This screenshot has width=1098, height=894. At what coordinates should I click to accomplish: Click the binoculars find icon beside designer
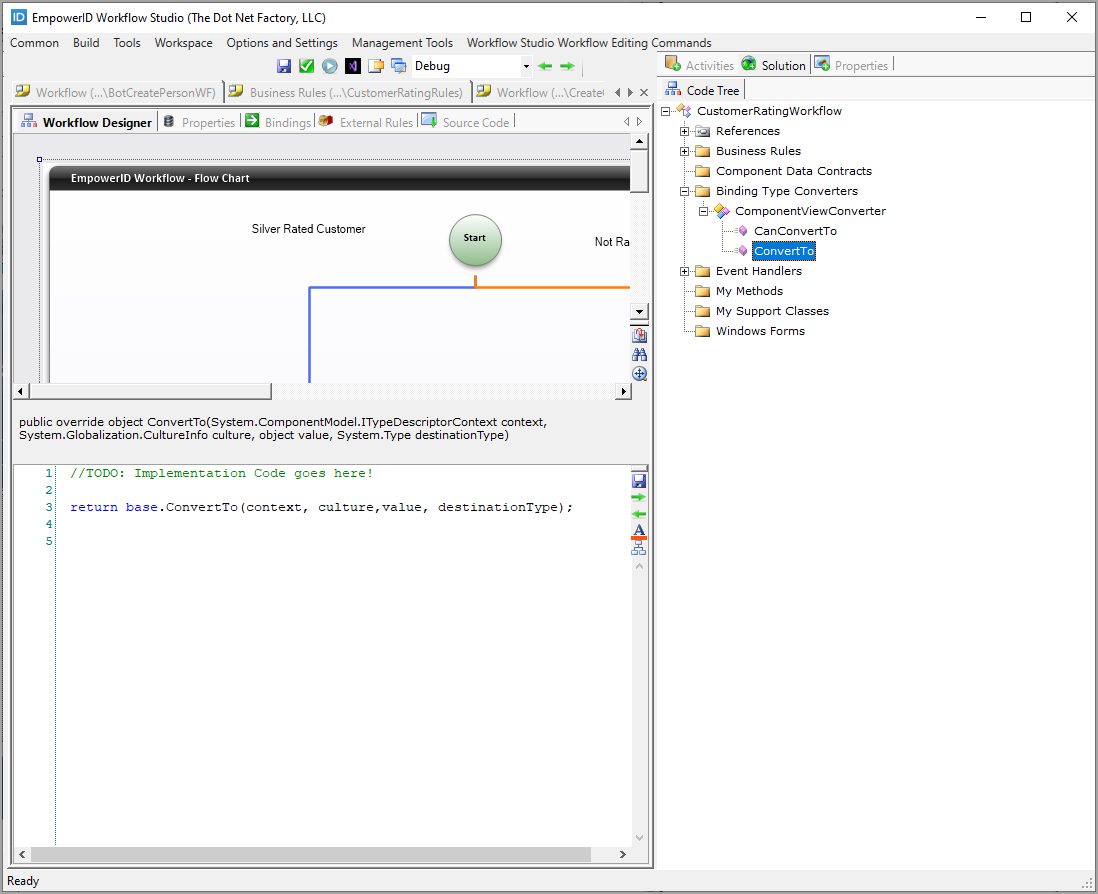tap(639, 355)
